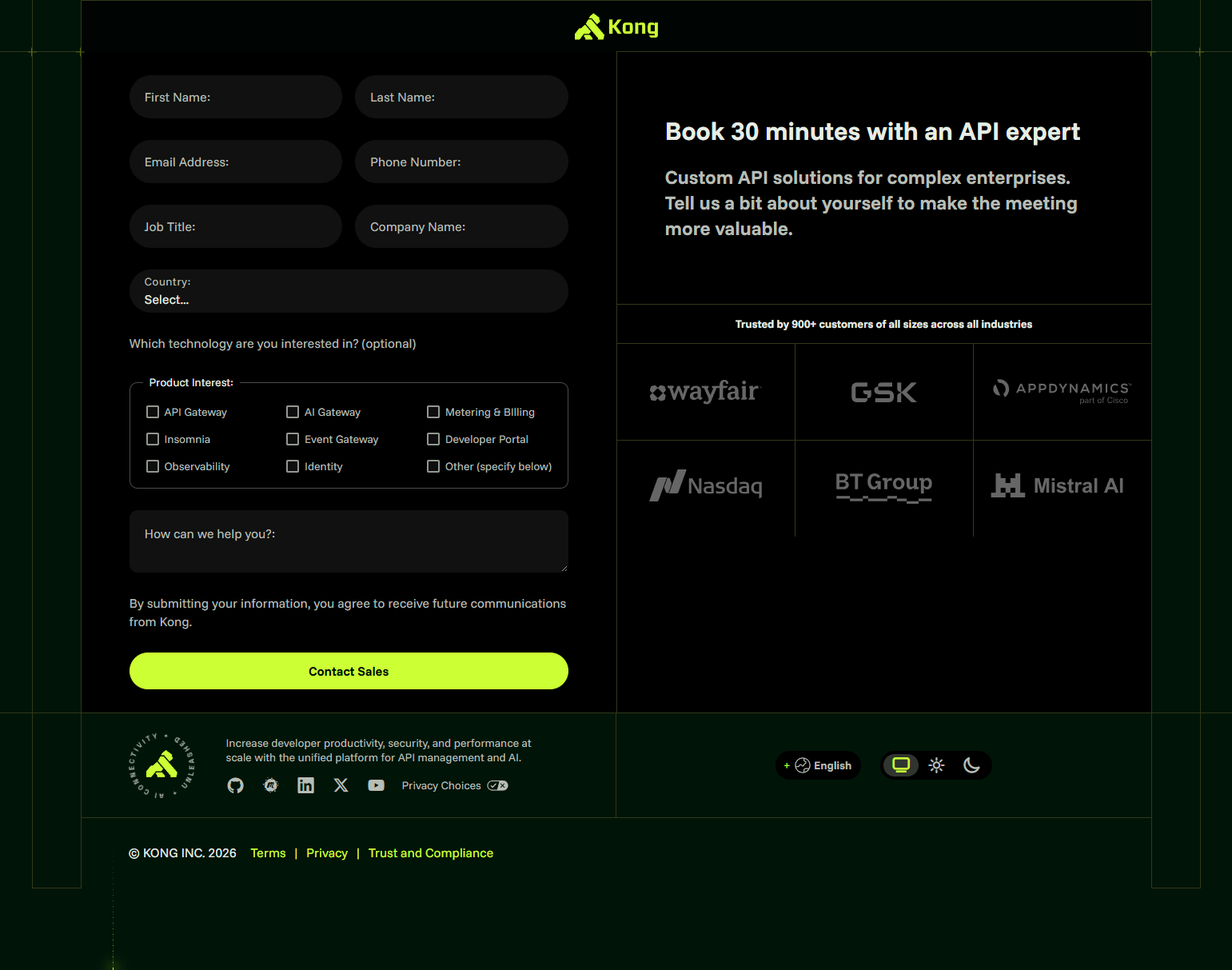Switch to light theme sun icon

point(936,765)
